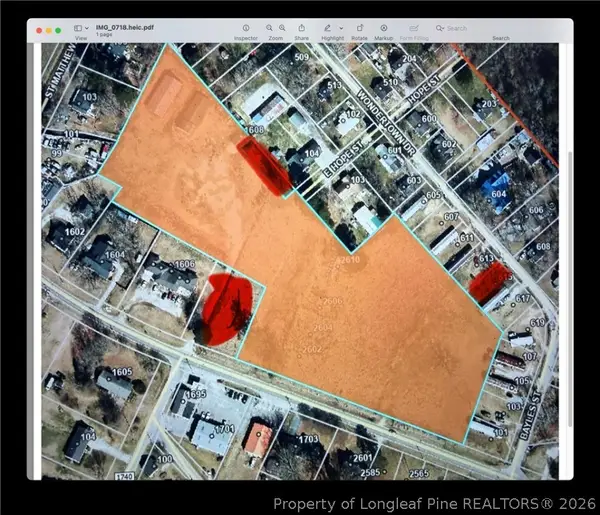Click parcel label 2602 on the map

tap(312, 349)
